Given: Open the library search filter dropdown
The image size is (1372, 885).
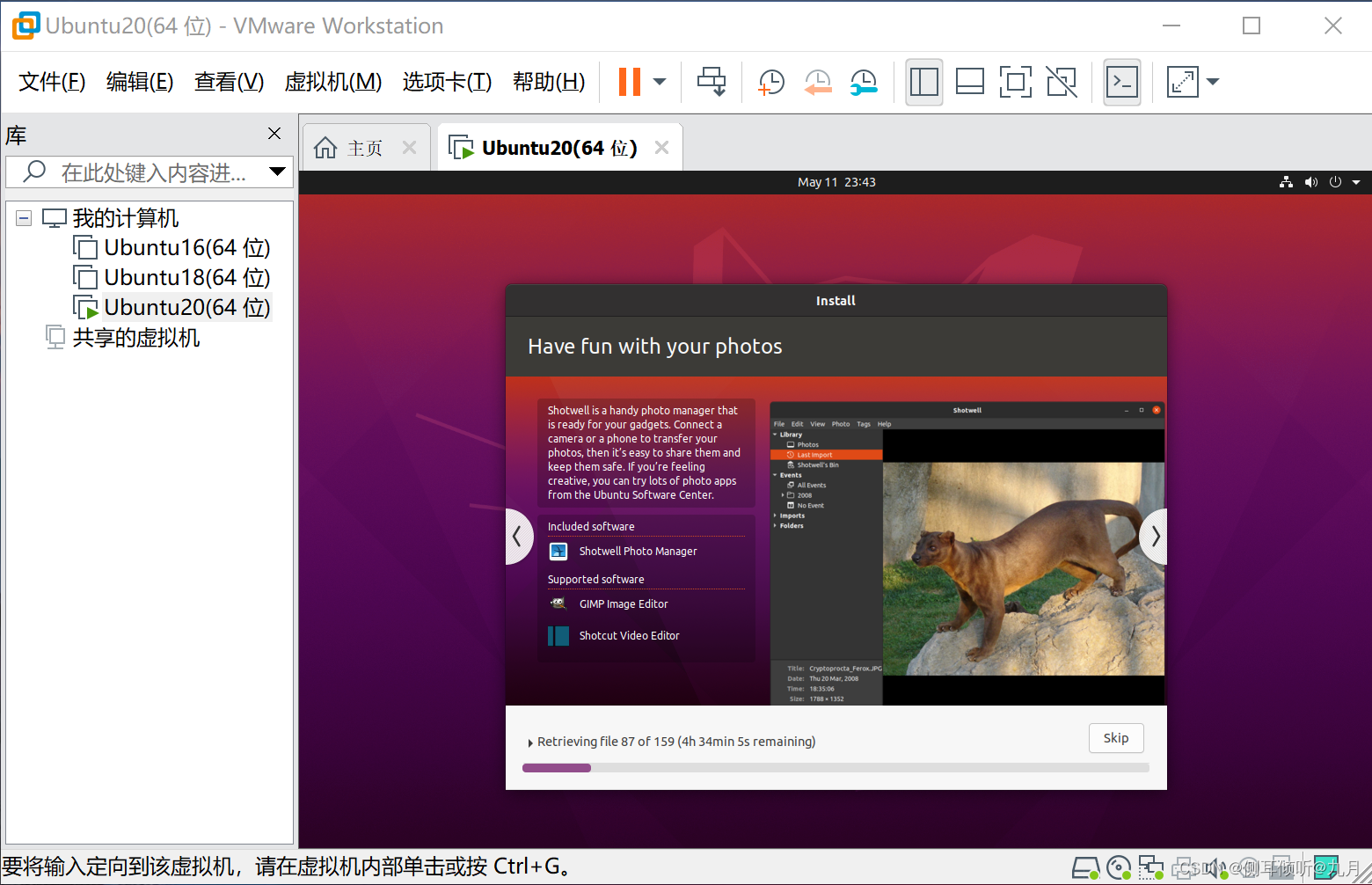Looking at the screenshot, I should pos(278,172).
